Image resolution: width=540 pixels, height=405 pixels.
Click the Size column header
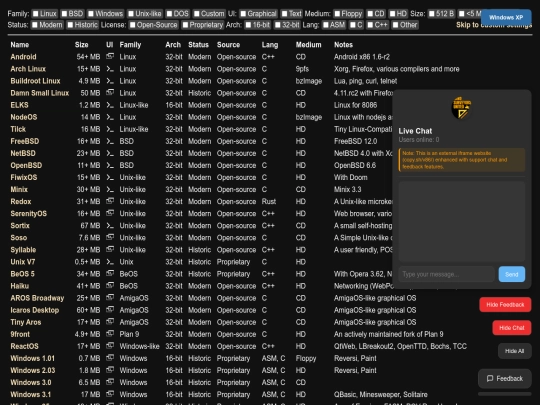click(82, 45)
